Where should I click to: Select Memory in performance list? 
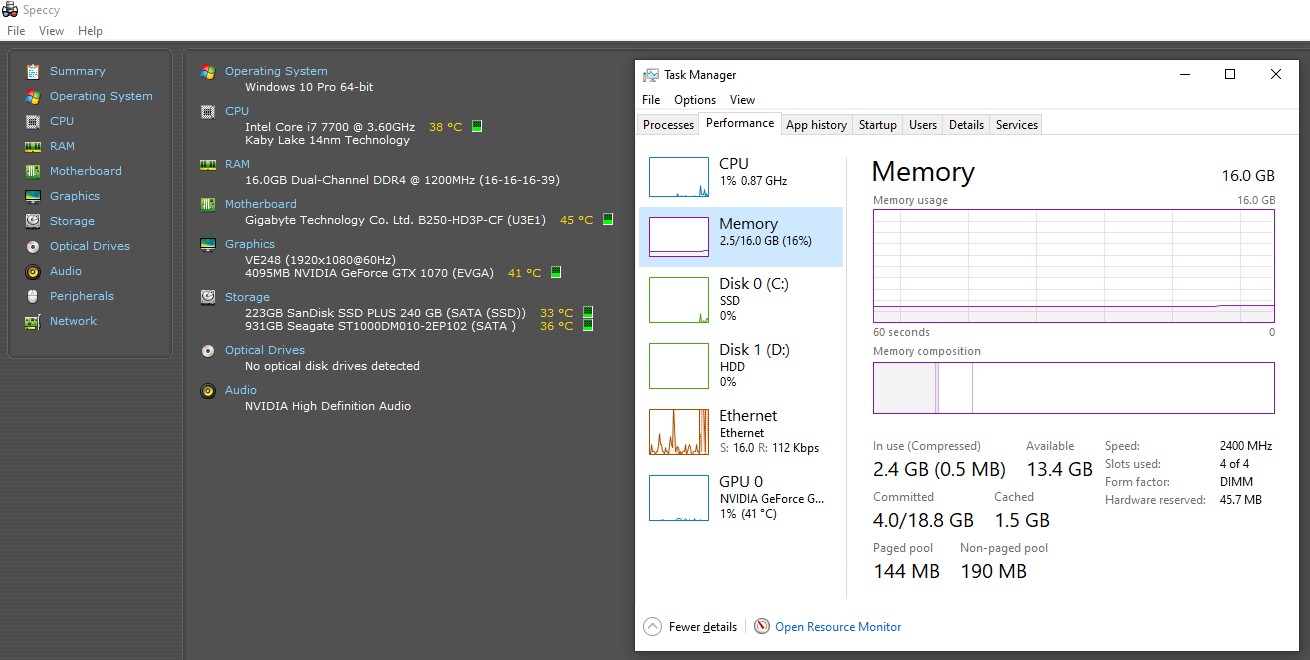[741, 237]
